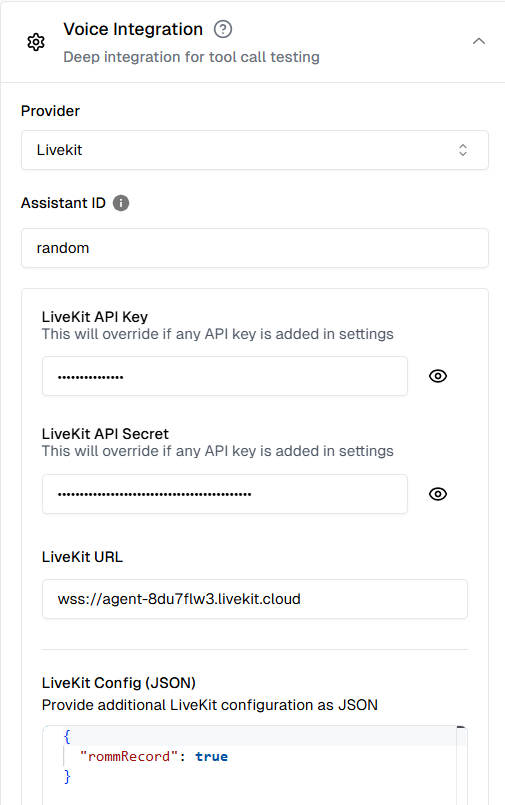Screen dimensions: 505x805
Task: Open the Voice Integration help question mark
Action: click(x=223, y=29)
